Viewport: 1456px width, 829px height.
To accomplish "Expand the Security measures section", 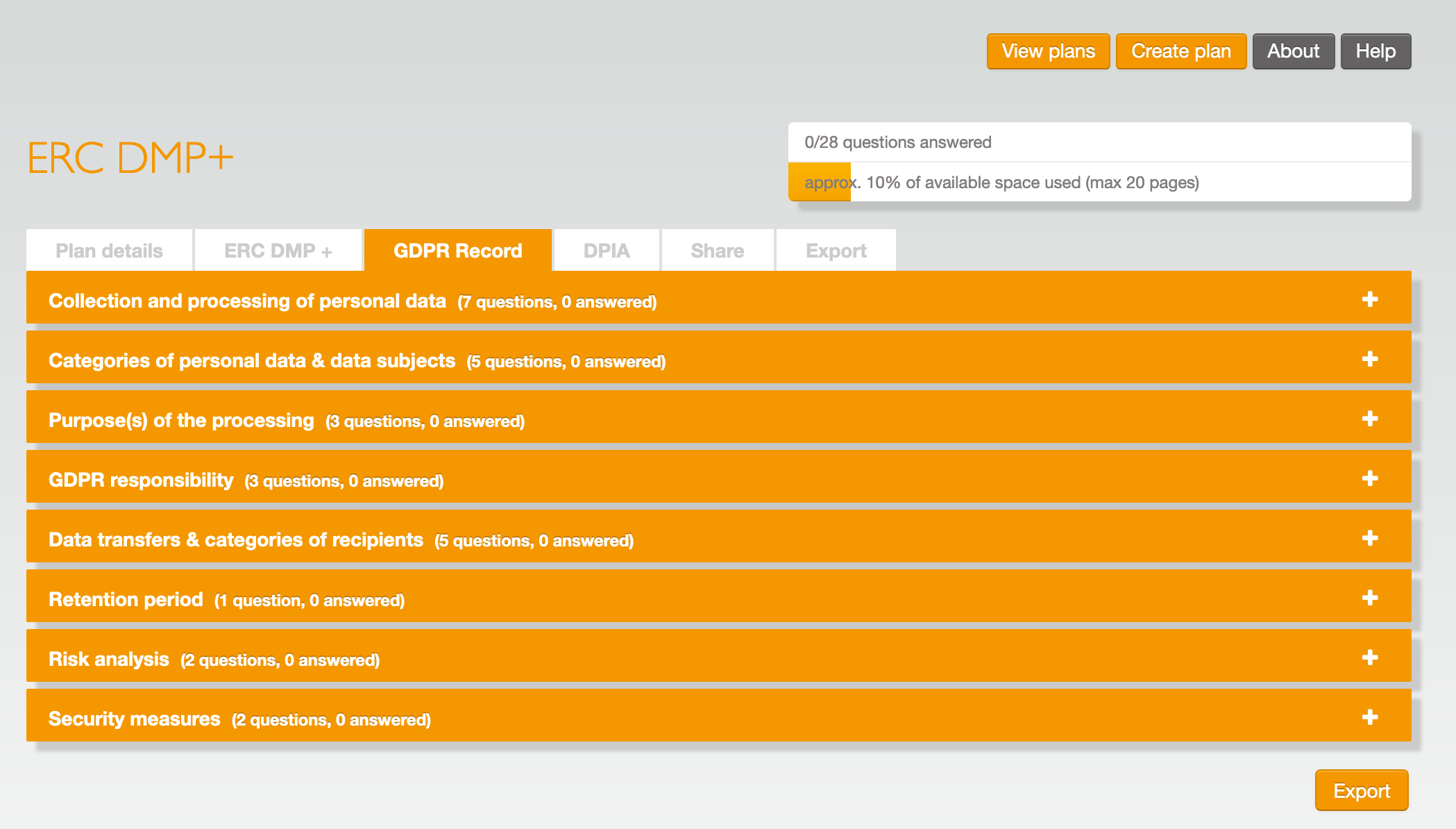I will click(x=719, y=715).
